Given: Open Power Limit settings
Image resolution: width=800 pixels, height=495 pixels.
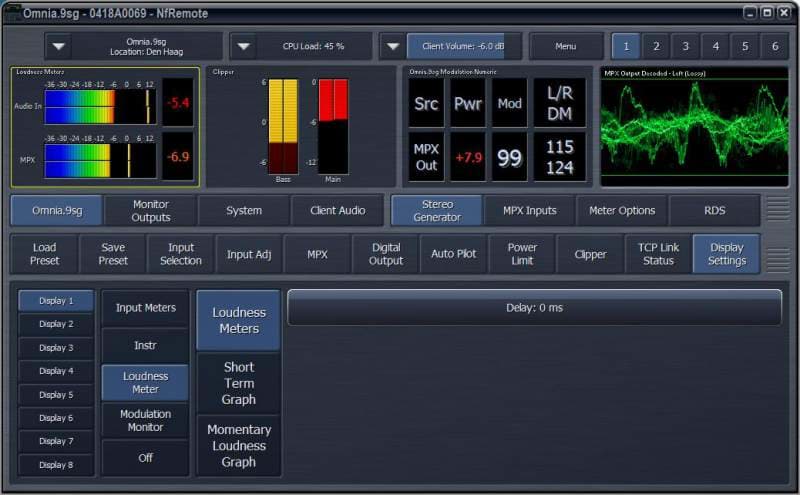Looking at the screenshot, I should [x=522, y=254].
